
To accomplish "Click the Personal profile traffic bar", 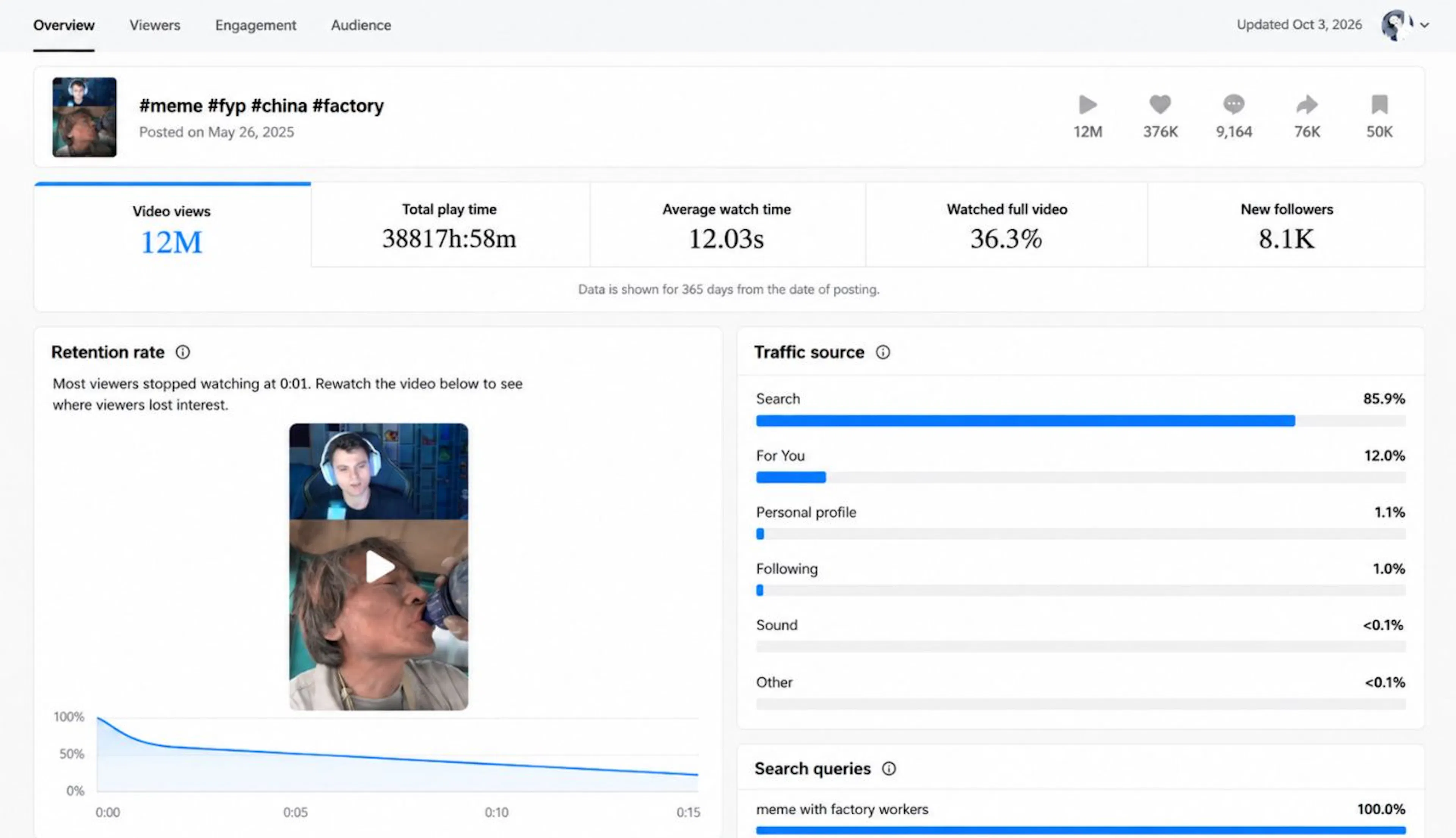I will (1081, 534).
